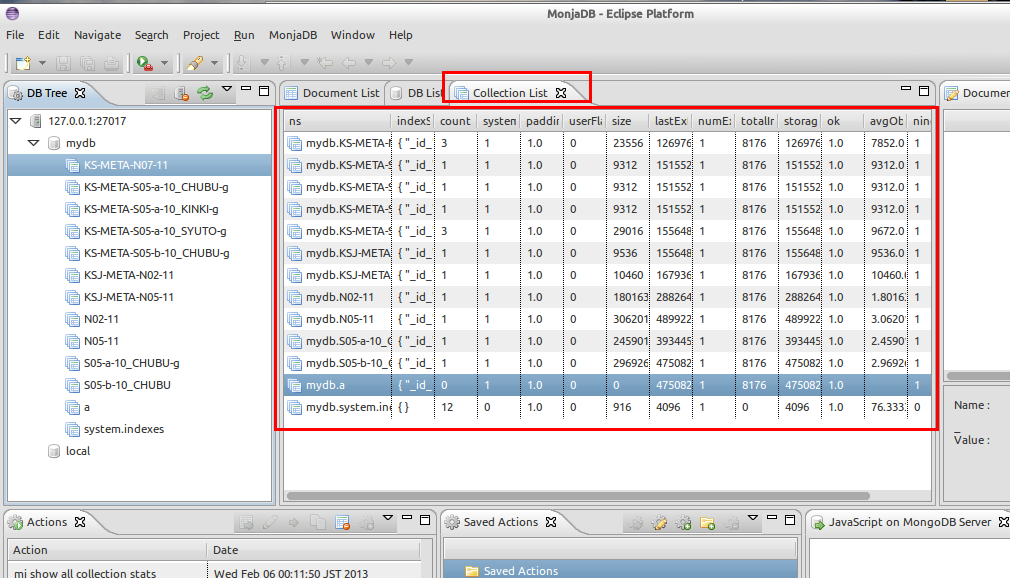The height and width of the screenshot is (578, 1010).
Task: Open the DB Tree view menu triangle
Action: (x=227, y=90)
